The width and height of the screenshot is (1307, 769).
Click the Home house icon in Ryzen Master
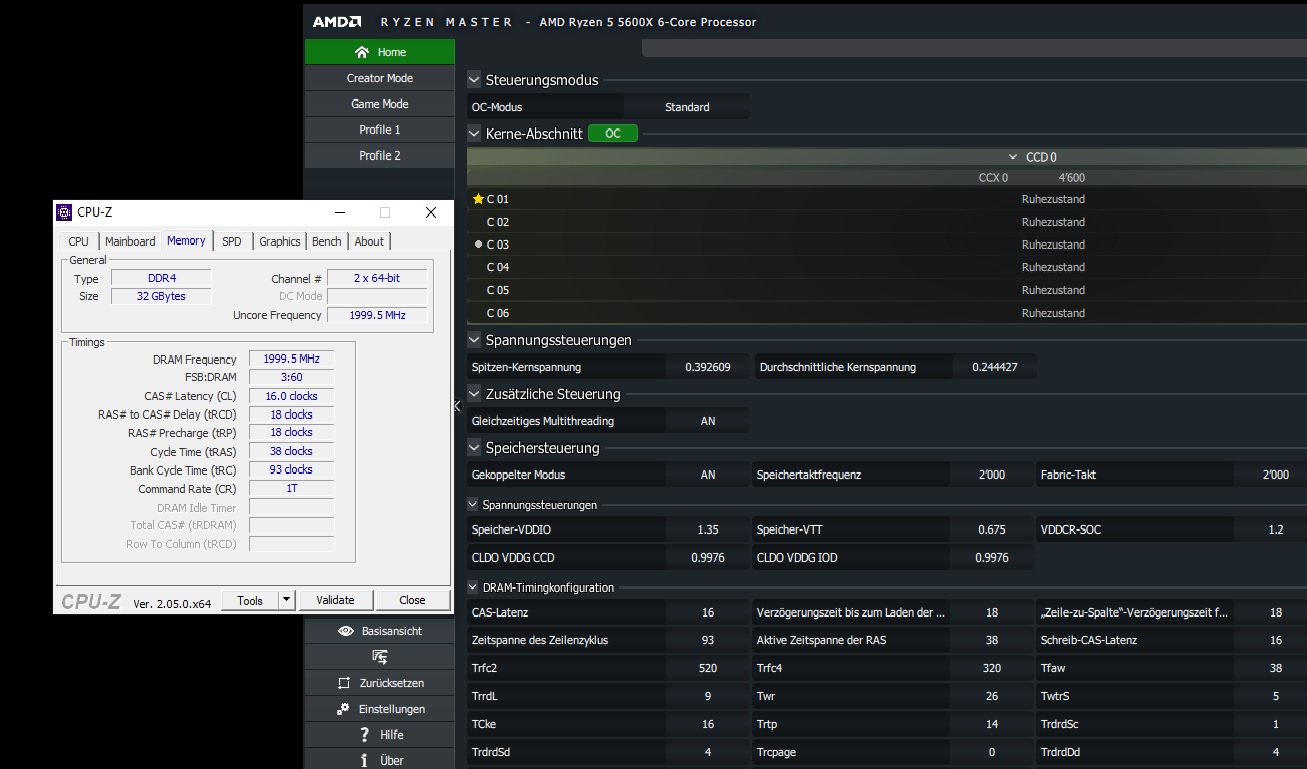pyautogui.click(x=362, y=52)
